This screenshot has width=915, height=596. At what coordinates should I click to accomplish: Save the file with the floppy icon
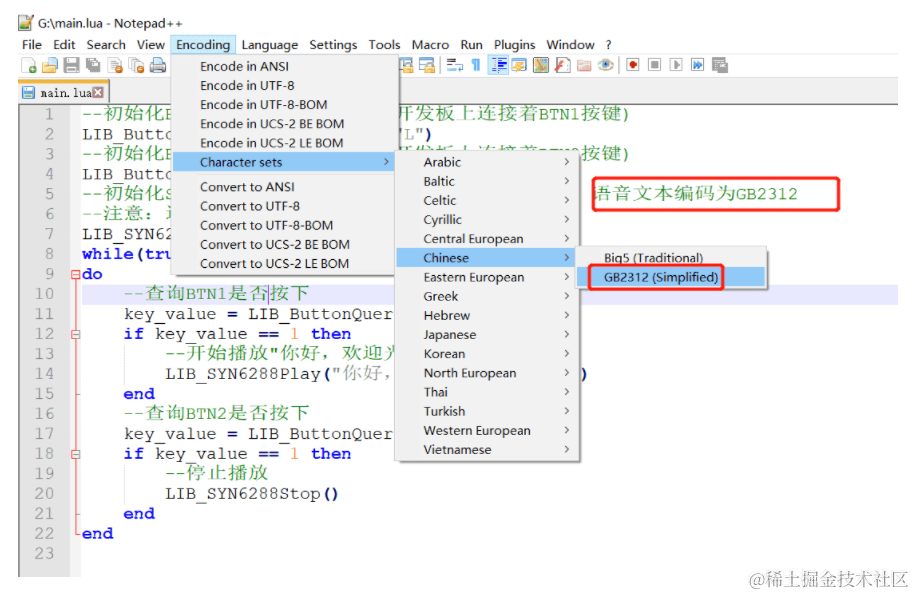tap(71, 65)
